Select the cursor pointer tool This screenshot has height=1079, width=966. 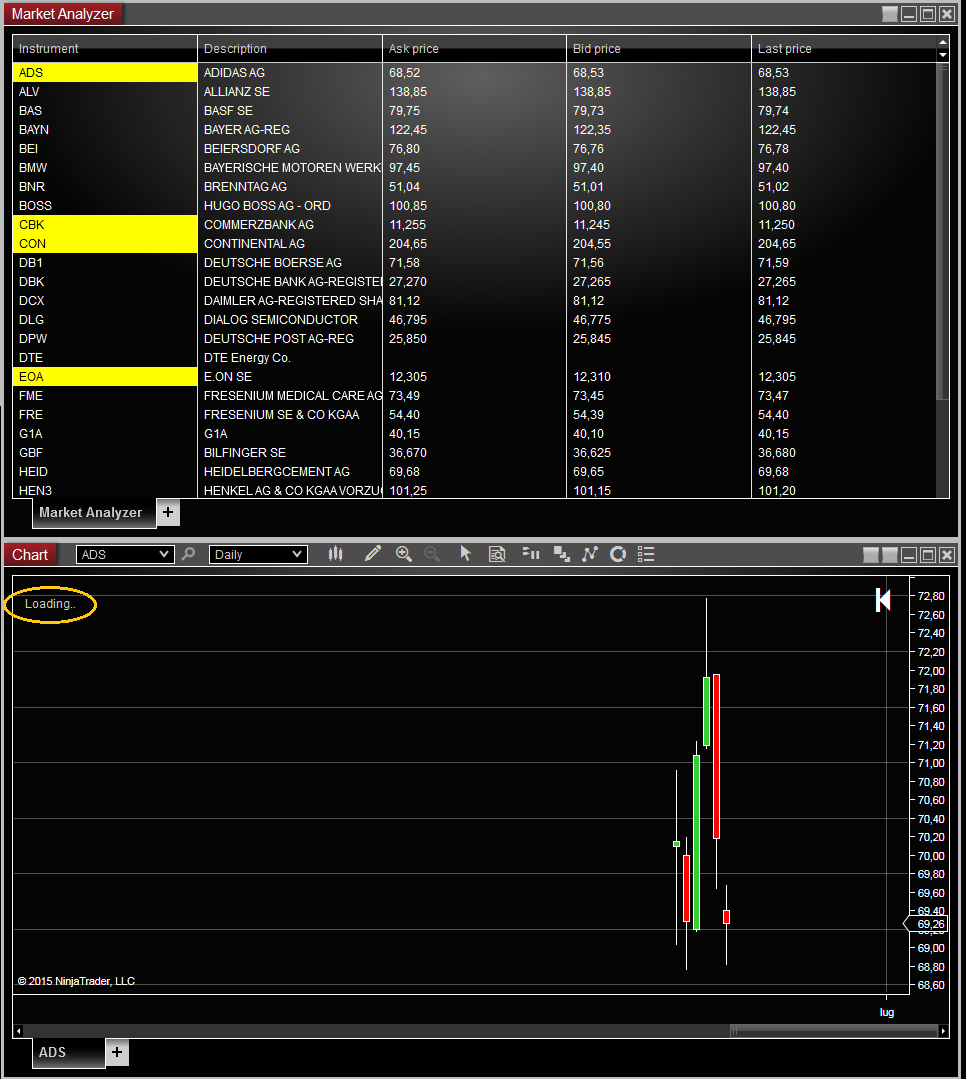(466, 554)
